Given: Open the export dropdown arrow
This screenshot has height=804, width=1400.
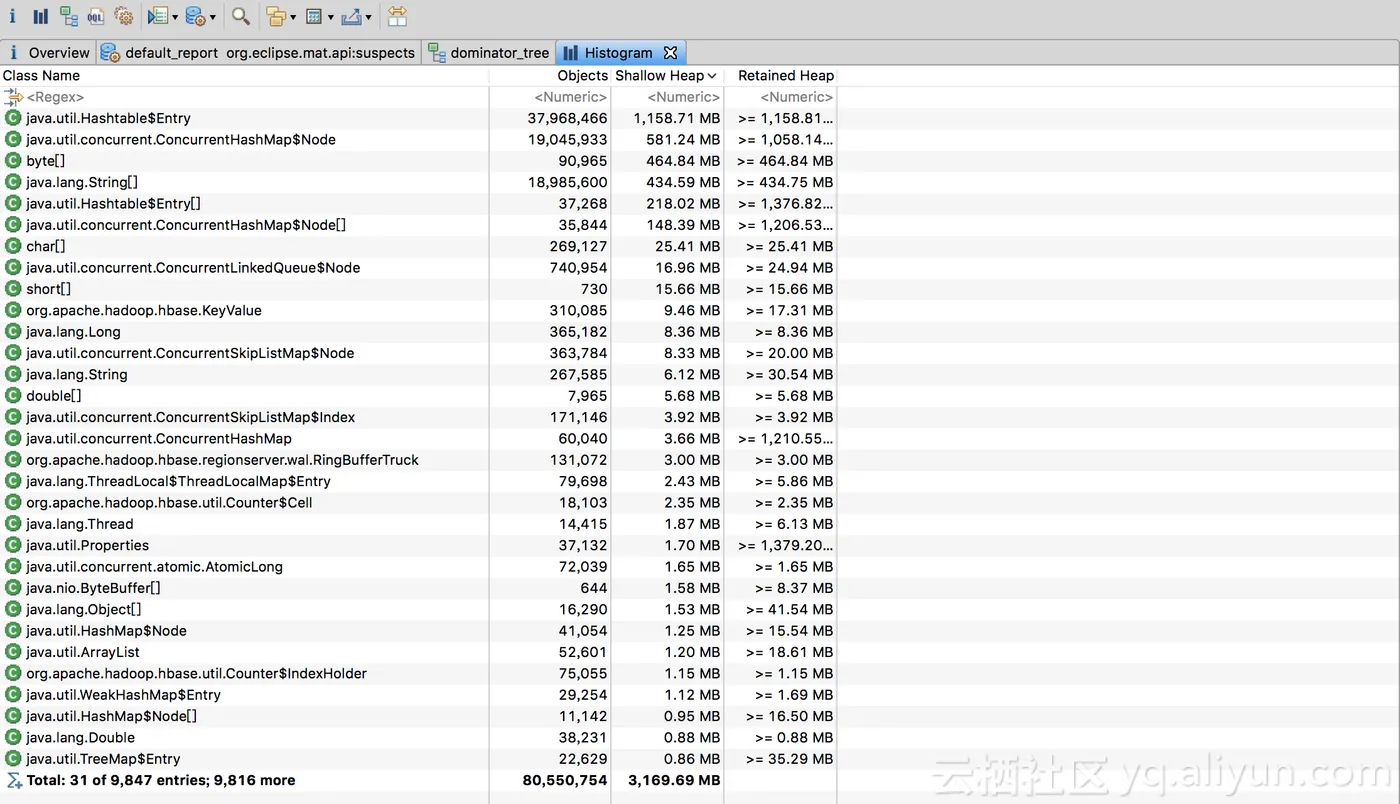Looking at the screenshot, I should click(368, 17).
